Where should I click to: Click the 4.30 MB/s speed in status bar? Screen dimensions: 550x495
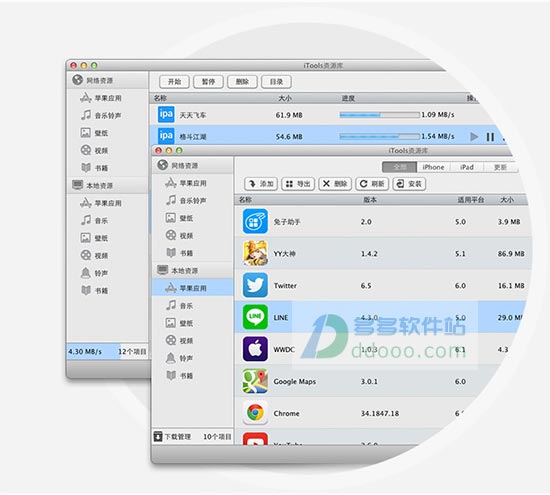[85, 351]
